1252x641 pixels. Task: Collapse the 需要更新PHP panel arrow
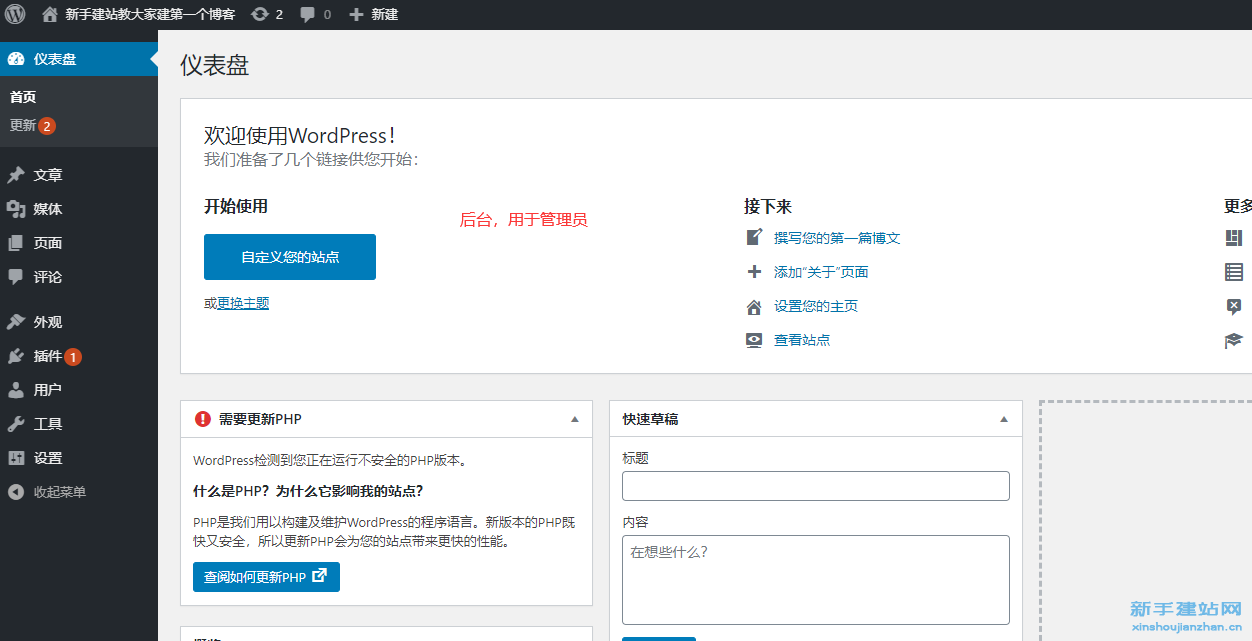(574, 419)
